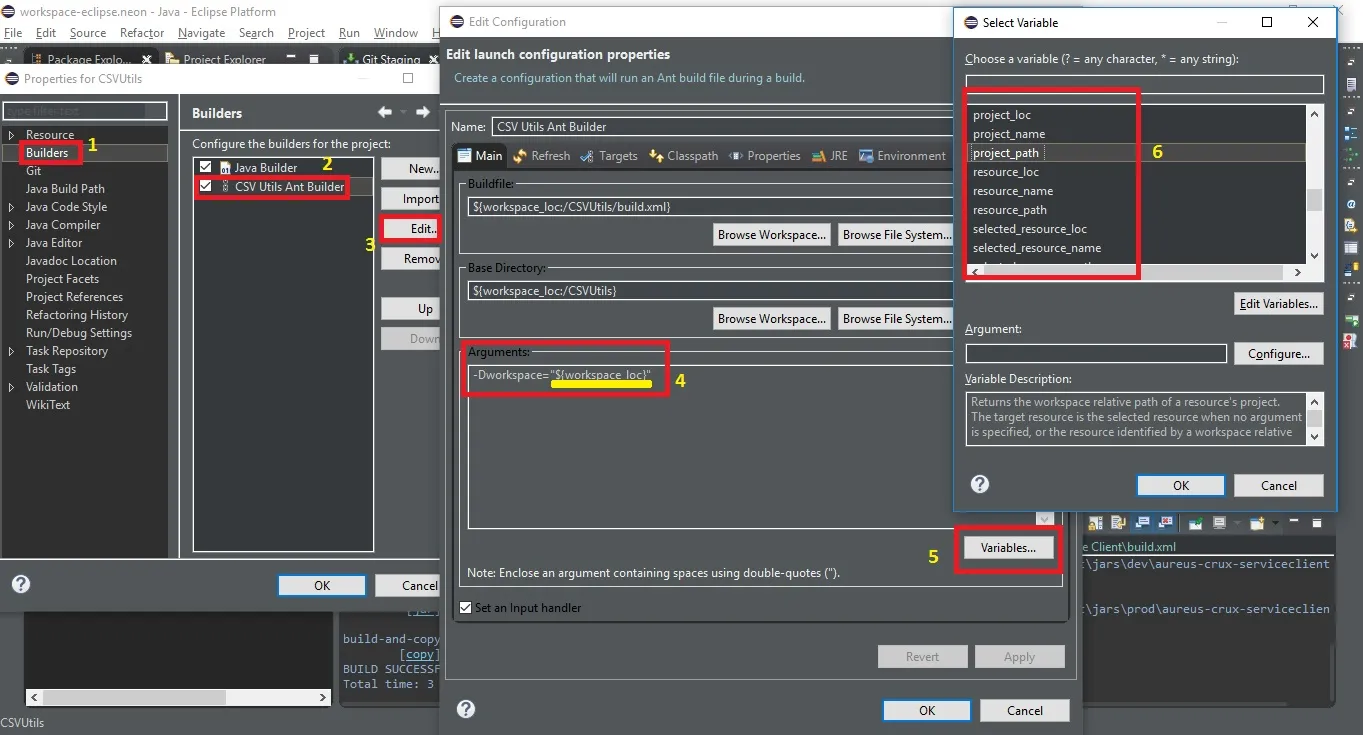Switch to the Refresh tab
This screenshot has height=735, width=1363.
(541, 156)
